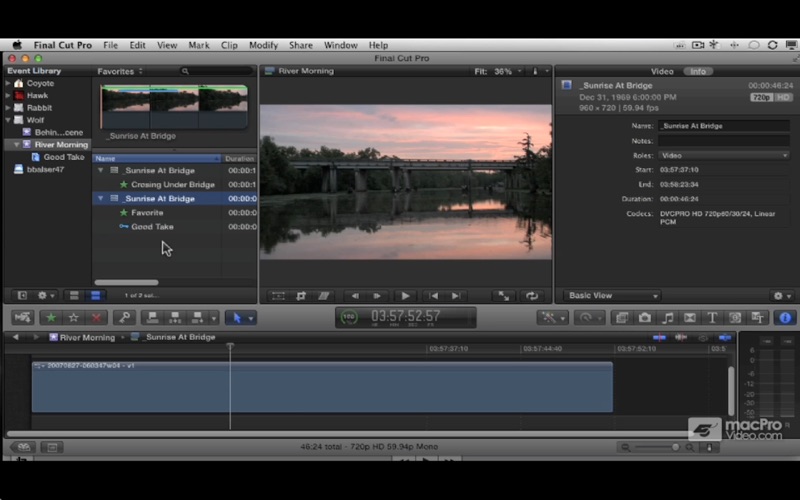
Task: Open Music and Sound browser note icon
Action: coord(667,317)
